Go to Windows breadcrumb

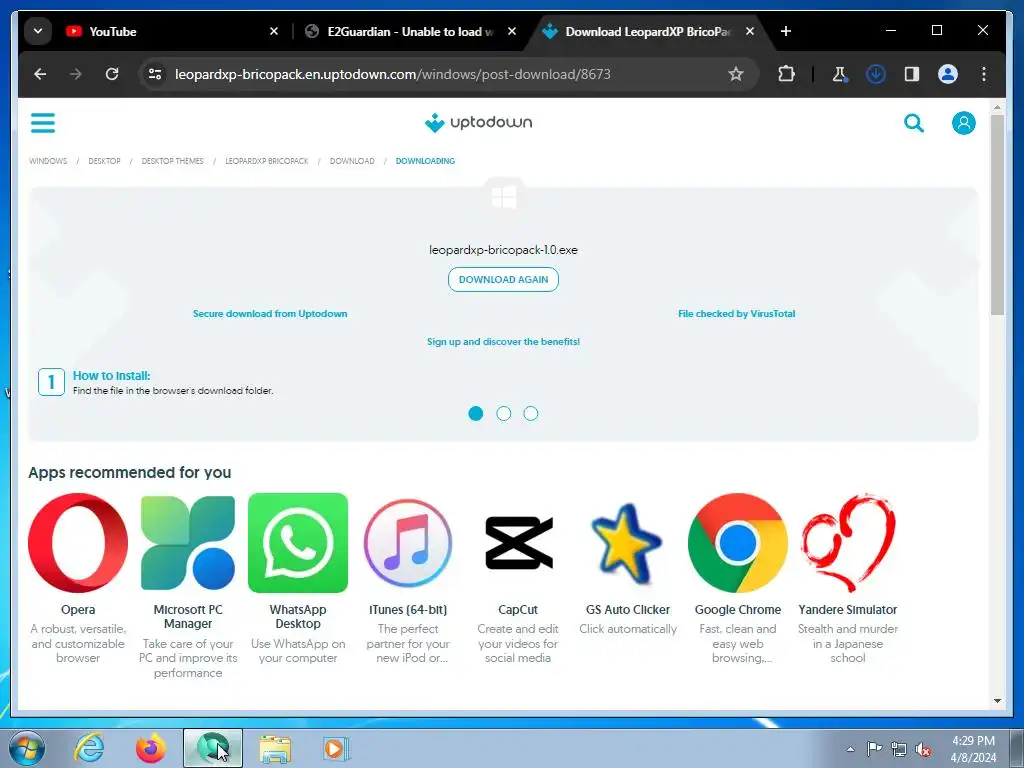pyautogui.click(x=48, y=161)
